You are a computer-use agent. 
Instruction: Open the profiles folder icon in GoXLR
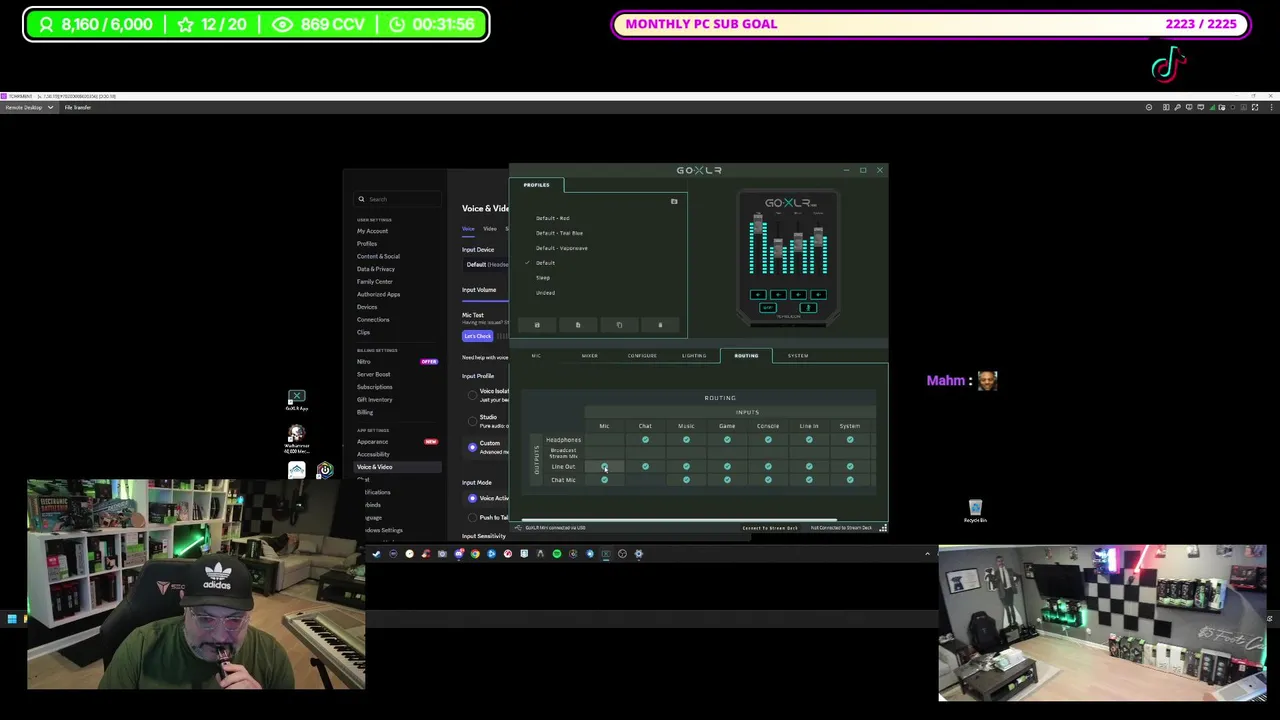tap(674, 202)
